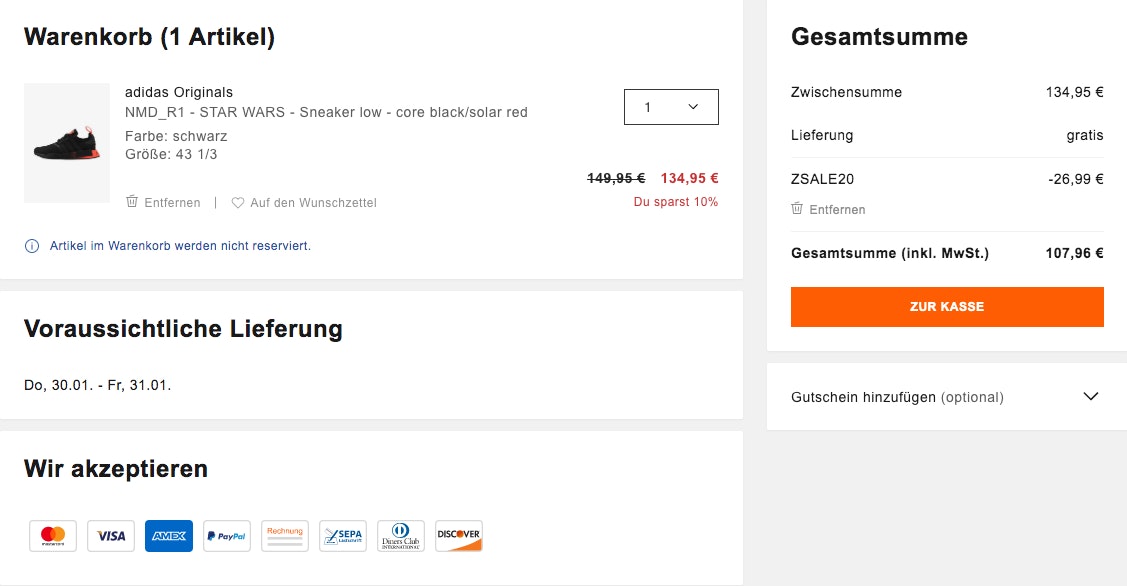Click the Discover payment icon

(459, 536)
